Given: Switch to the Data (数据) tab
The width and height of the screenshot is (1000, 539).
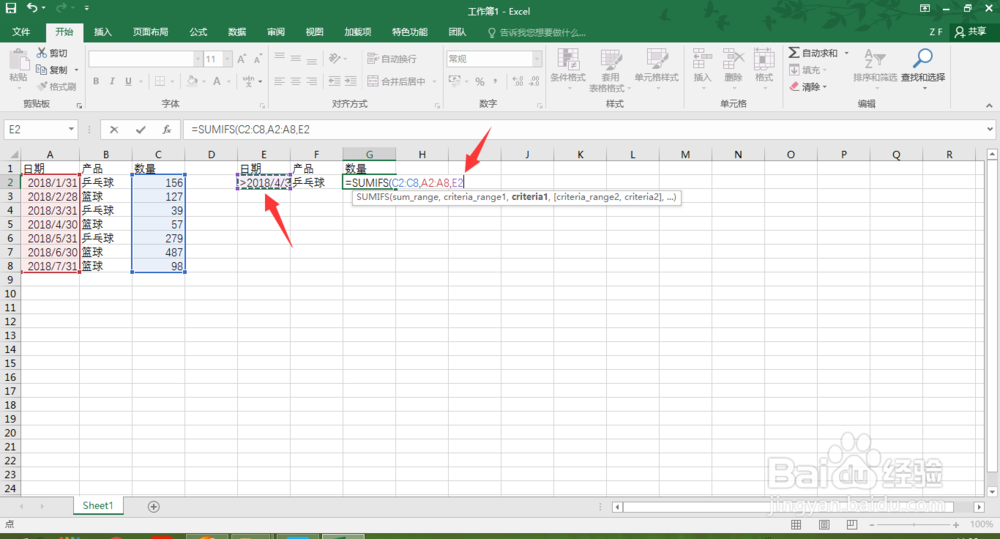Looking at the screenshot, I should pos(237,32).
